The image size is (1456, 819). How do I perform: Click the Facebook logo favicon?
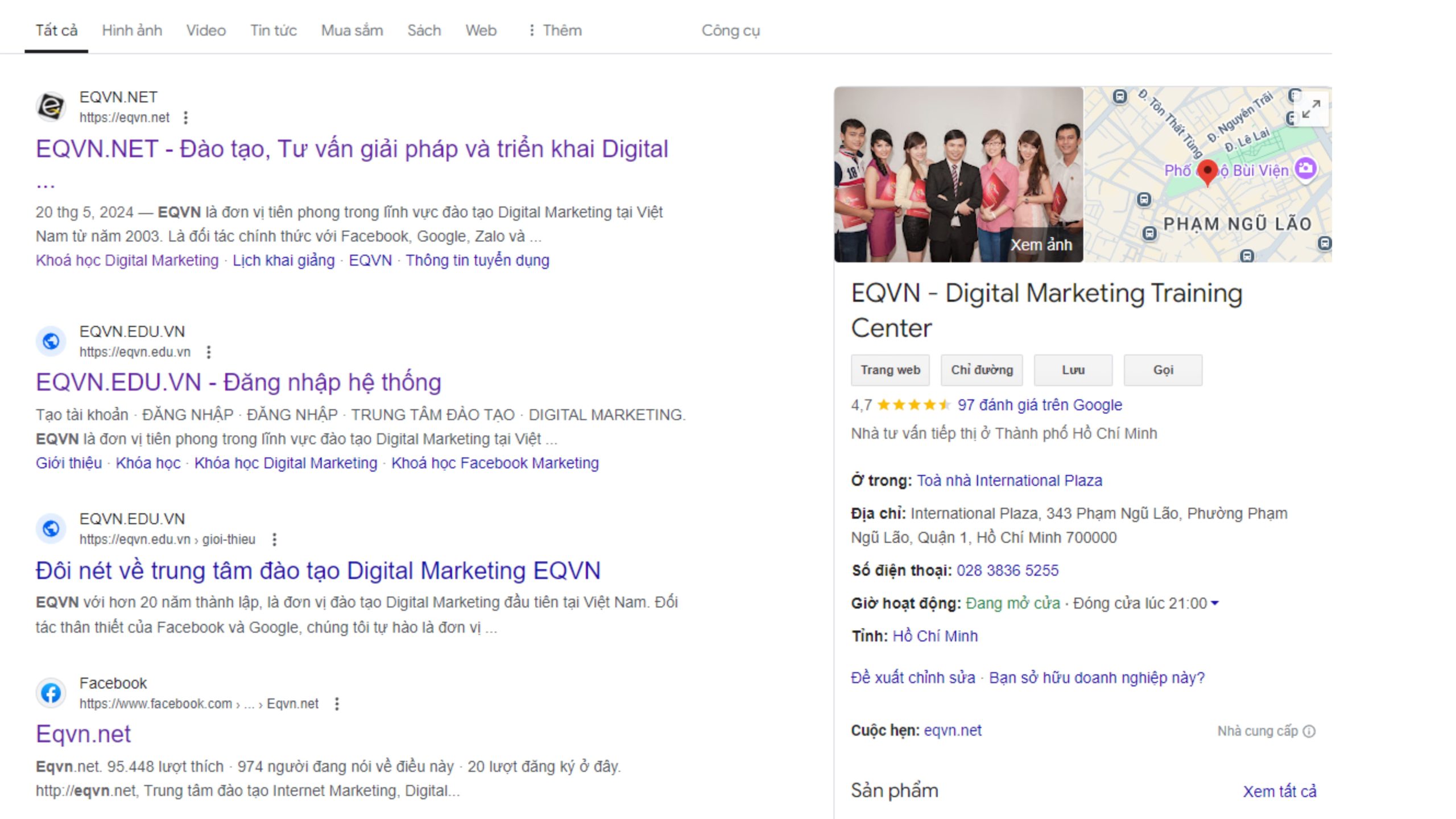coord(51,693)
